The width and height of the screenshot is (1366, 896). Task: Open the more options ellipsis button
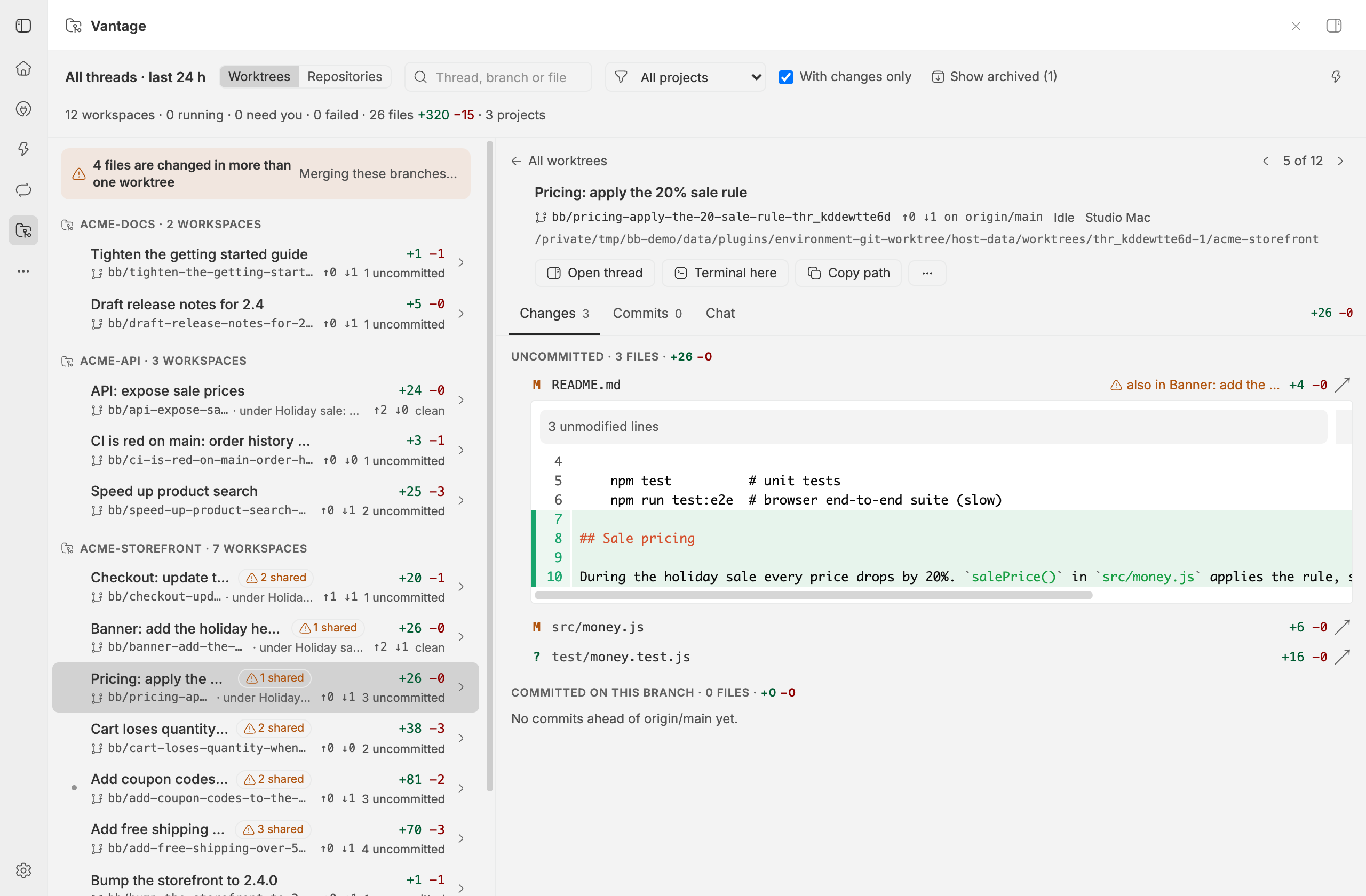tap(927, 273)
